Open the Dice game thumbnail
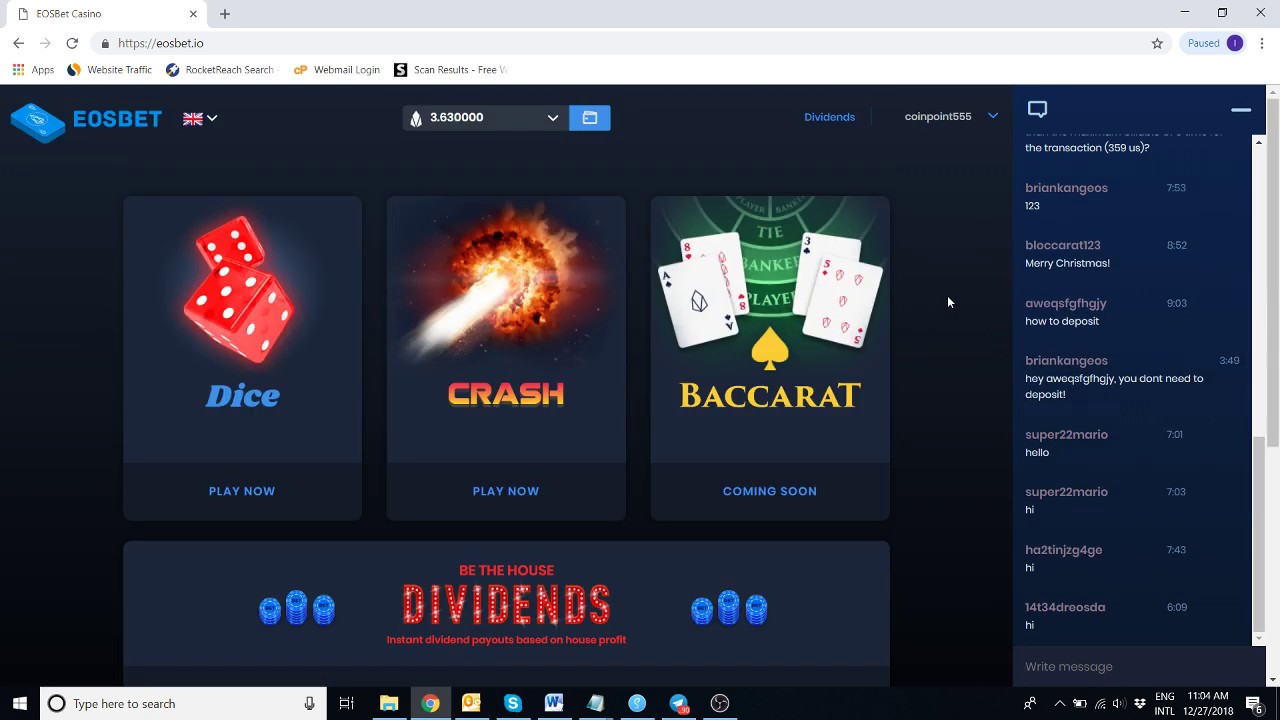1280x720 pixels. pos(242,329)
